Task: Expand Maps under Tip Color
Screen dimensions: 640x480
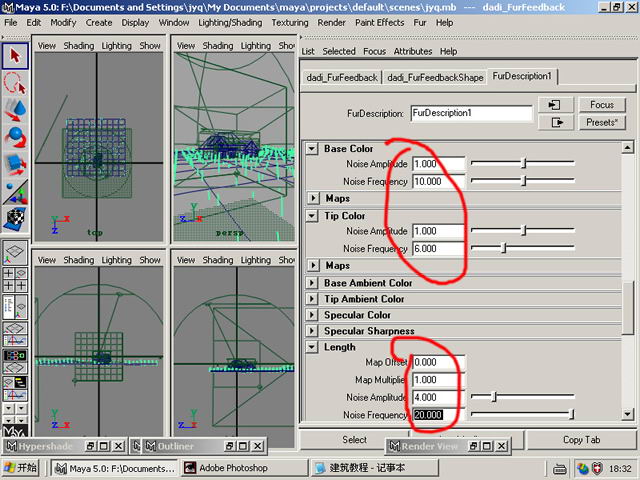Action: tap(313, 266)
